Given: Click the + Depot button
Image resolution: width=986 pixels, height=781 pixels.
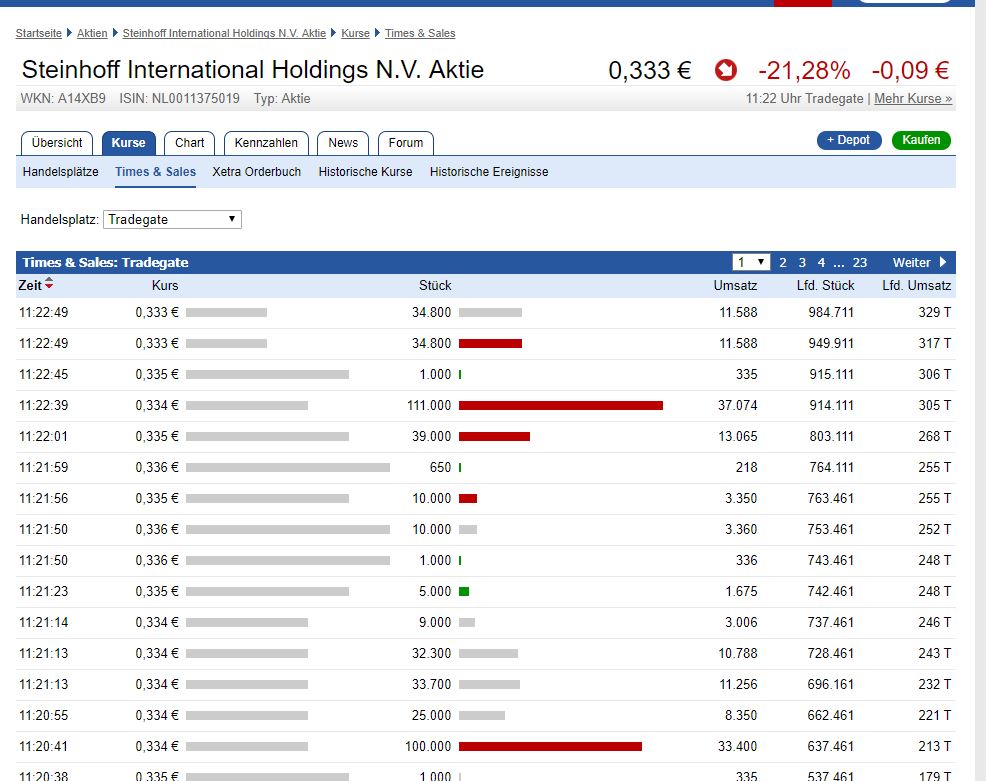Looking at the screenshot, I should pyautogui.click(x=849, y=140).
